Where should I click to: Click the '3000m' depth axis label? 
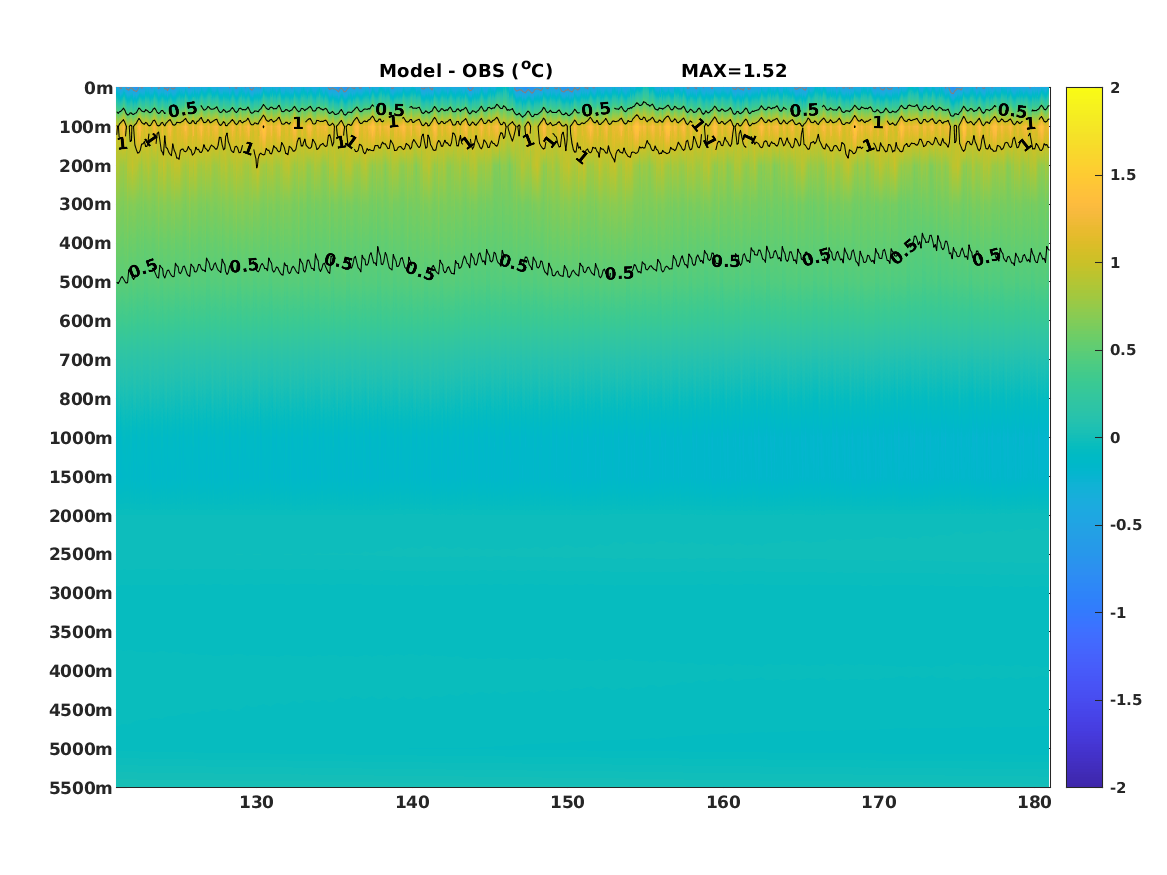coord(81,593)
